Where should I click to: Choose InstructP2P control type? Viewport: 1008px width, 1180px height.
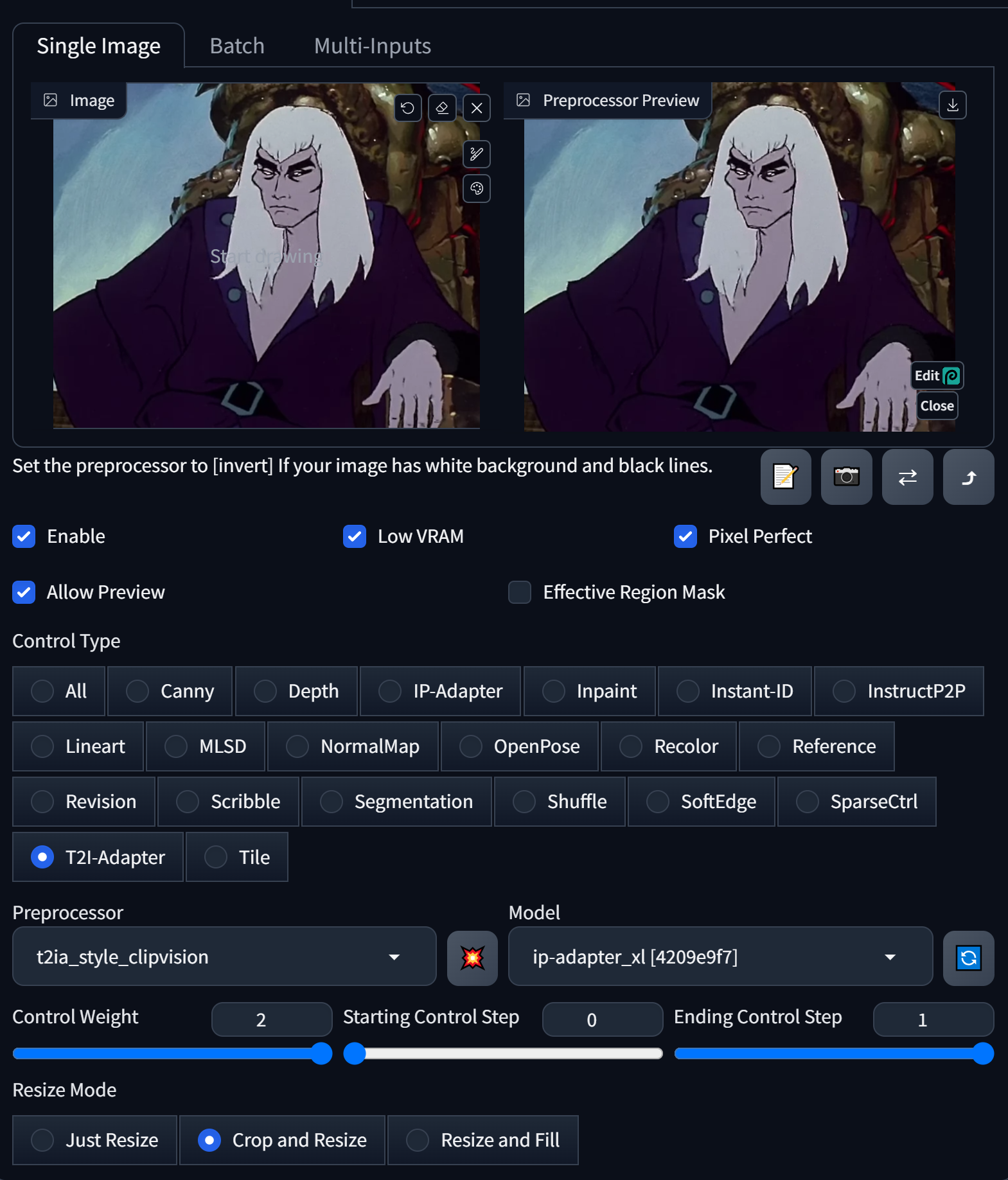click(x=899, y=691)
